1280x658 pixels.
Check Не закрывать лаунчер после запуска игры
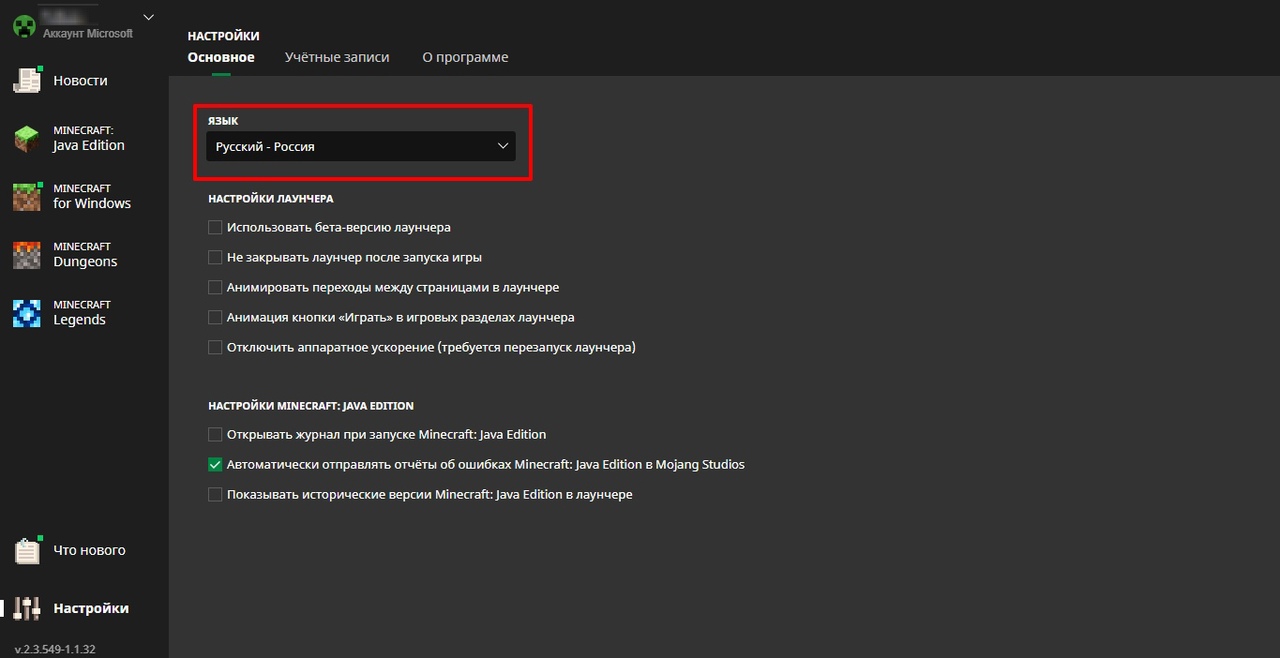pos(215,257)
